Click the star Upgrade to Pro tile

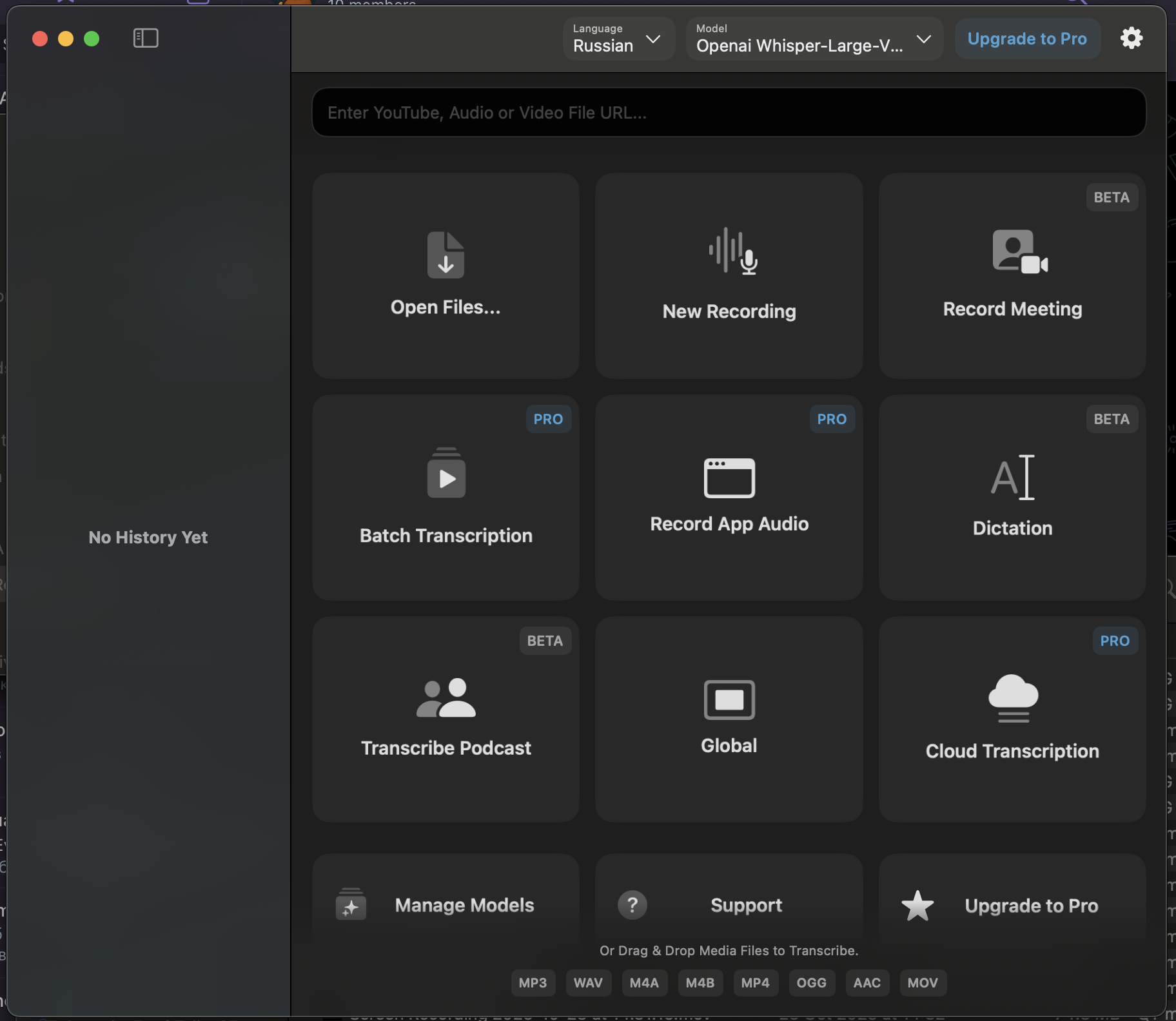pos(1012,906)
